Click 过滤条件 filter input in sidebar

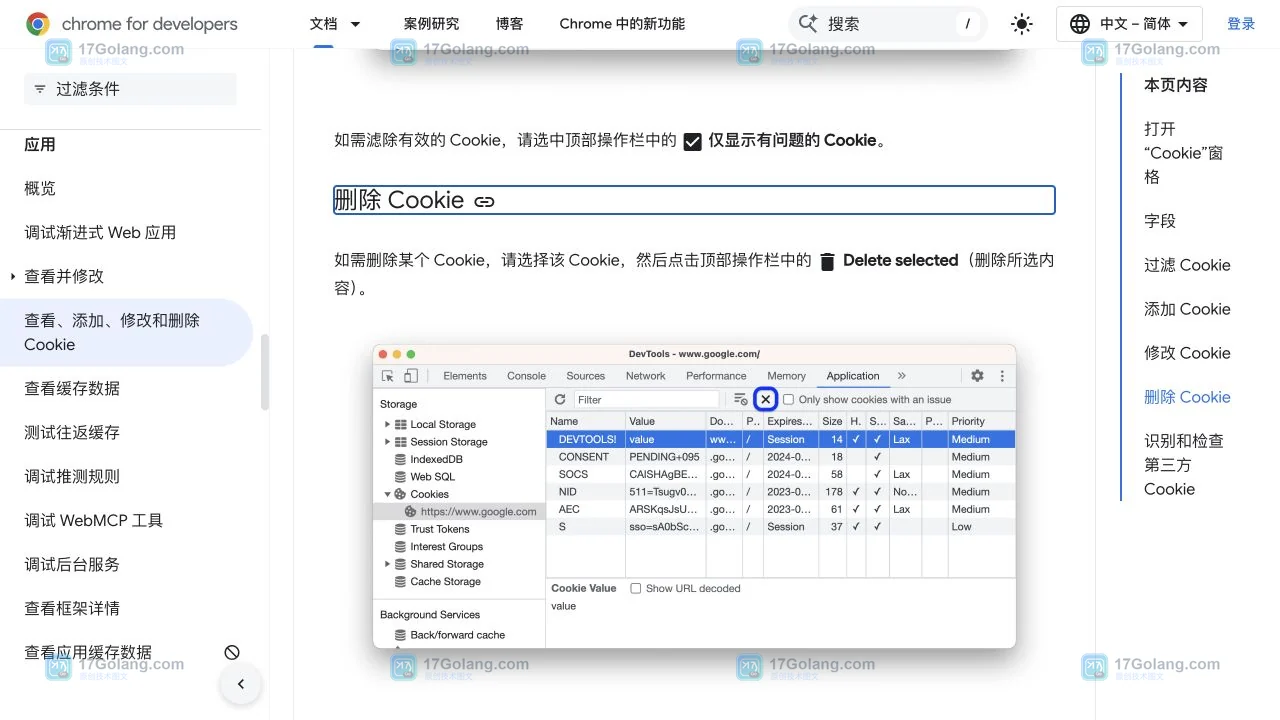click(130, 89)
